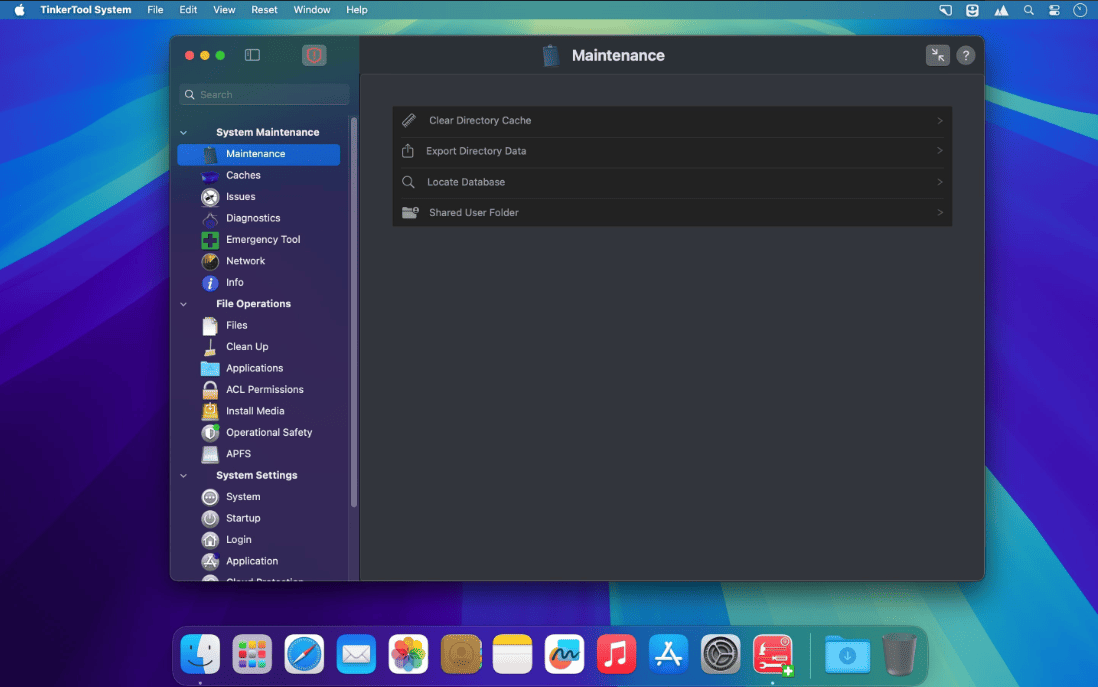Open the Reset menu
Viewport: 1098px width, 687px height.
pos(264,10)
